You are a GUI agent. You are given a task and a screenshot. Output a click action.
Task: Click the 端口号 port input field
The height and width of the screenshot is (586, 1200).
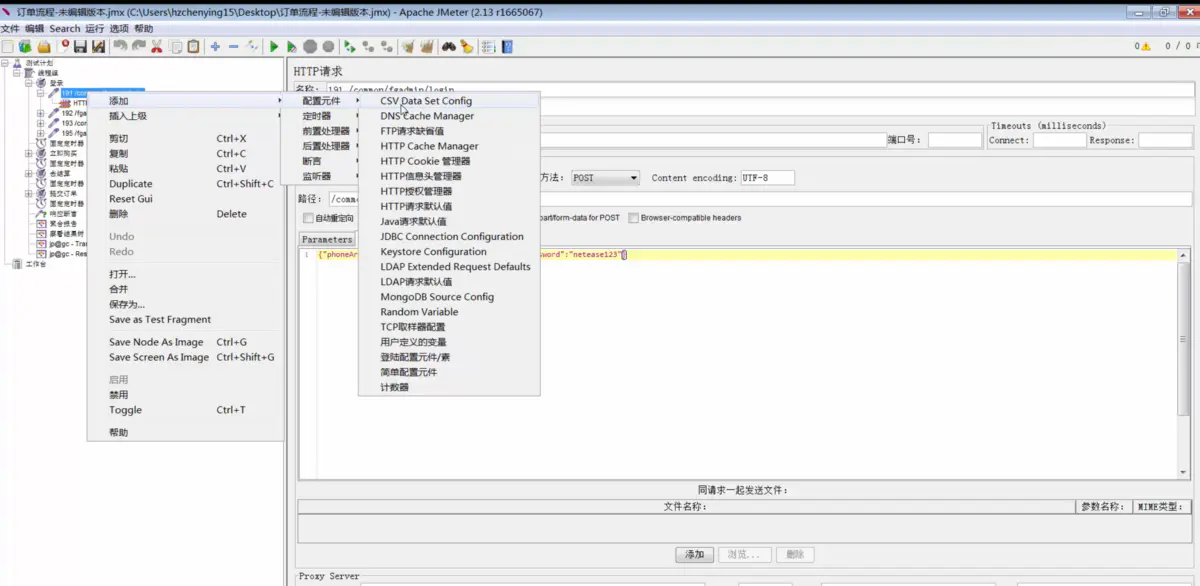(955, 140)
